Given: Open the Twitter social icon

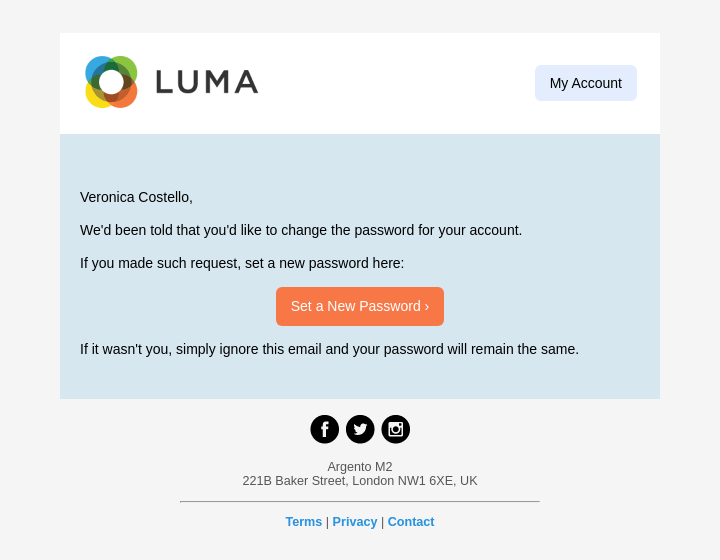Looking at the screenshot, I should point(360,429).
